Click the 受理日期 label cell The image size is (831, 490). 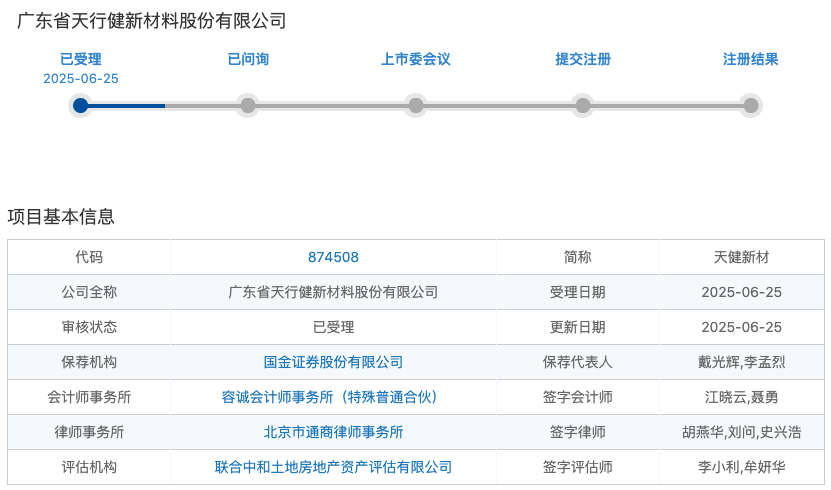tap(578, 292)
